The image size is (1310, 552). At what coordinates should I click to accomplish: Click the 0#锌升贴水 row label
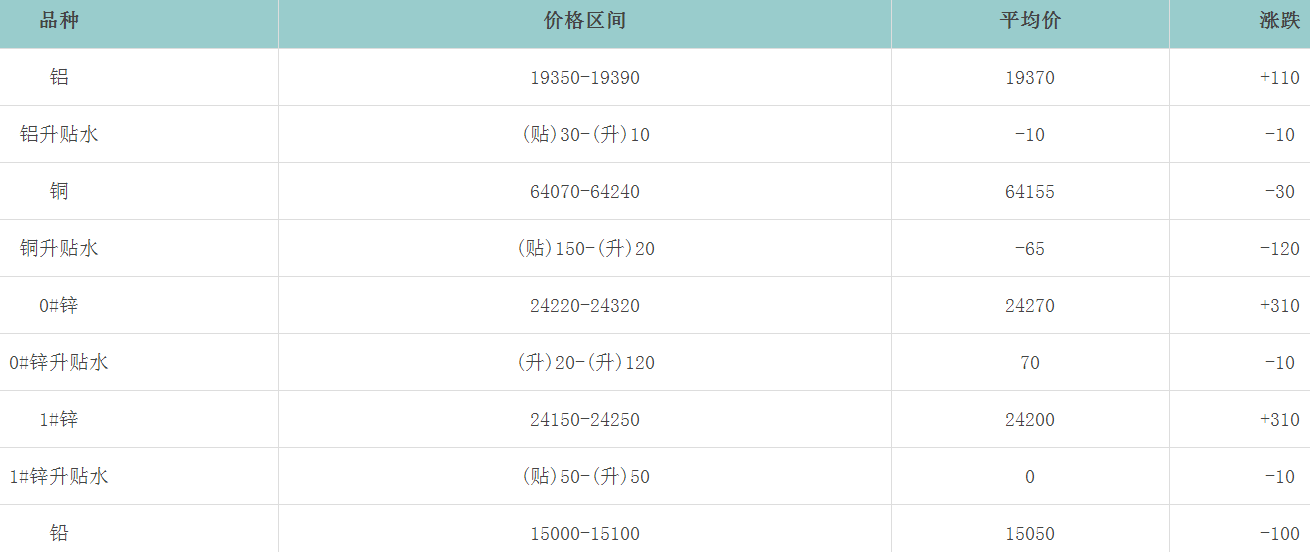click(59, 362)
